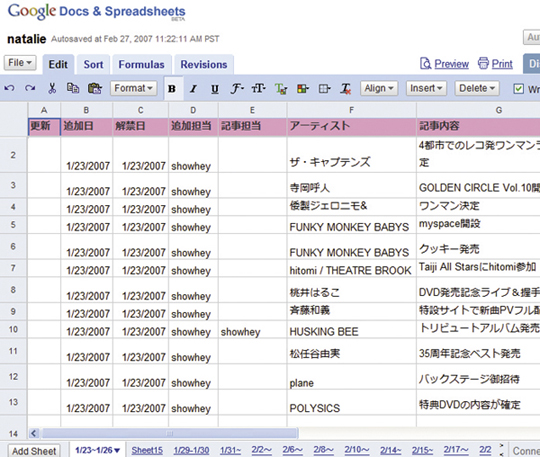This screenshot has height=457, width=540.
Task: Select the myspace開設 cell
Action: [478, 225]
